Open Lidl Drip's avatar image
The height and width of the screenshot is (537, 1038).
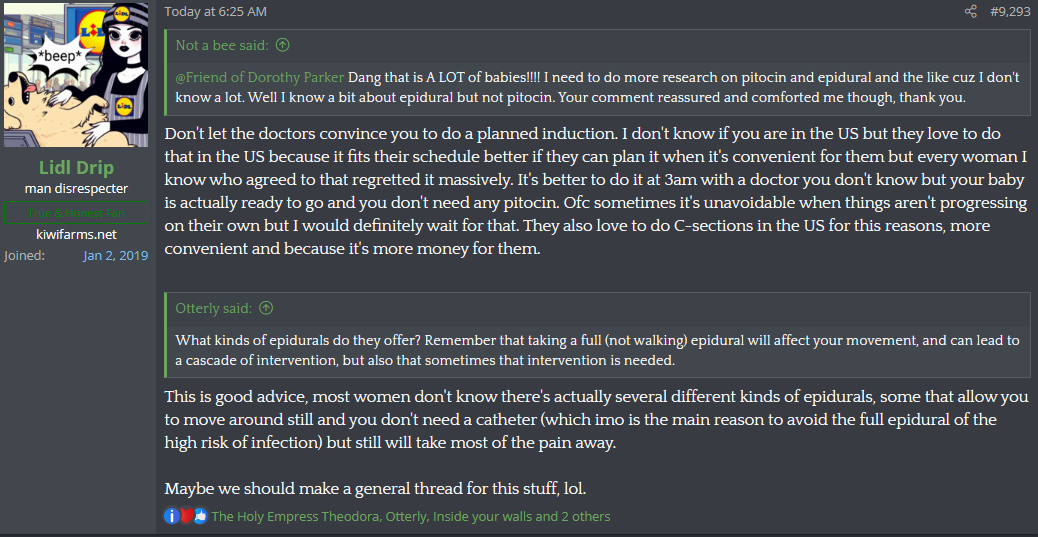tap(76, 74)
